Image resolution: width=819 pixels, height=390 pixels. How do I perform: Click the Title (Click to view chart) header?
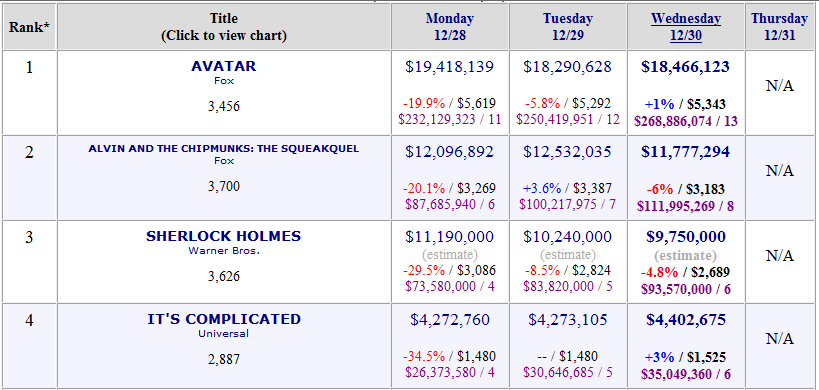[x=224, y=27]
